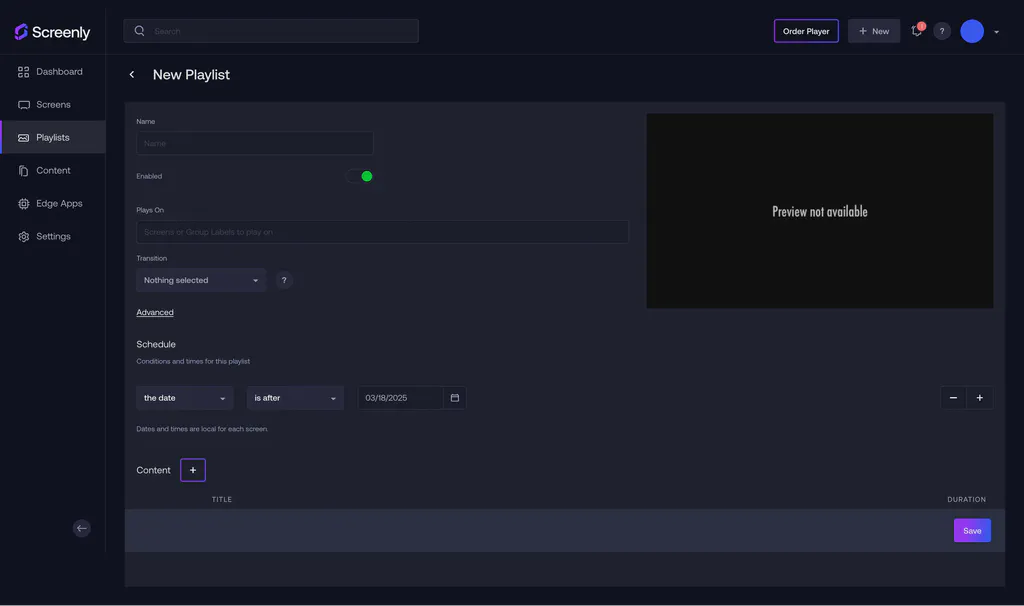Open the notifications bell icon

point(915,31)
